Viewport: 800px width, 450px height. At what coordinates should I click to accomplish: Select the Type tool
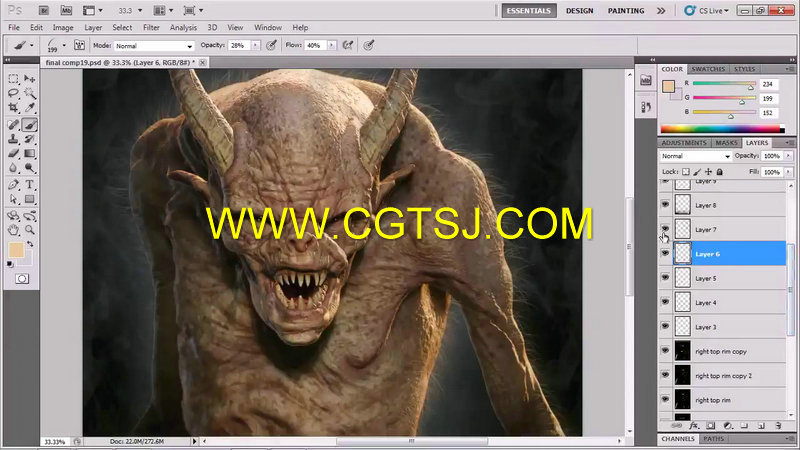click(30, 185)
